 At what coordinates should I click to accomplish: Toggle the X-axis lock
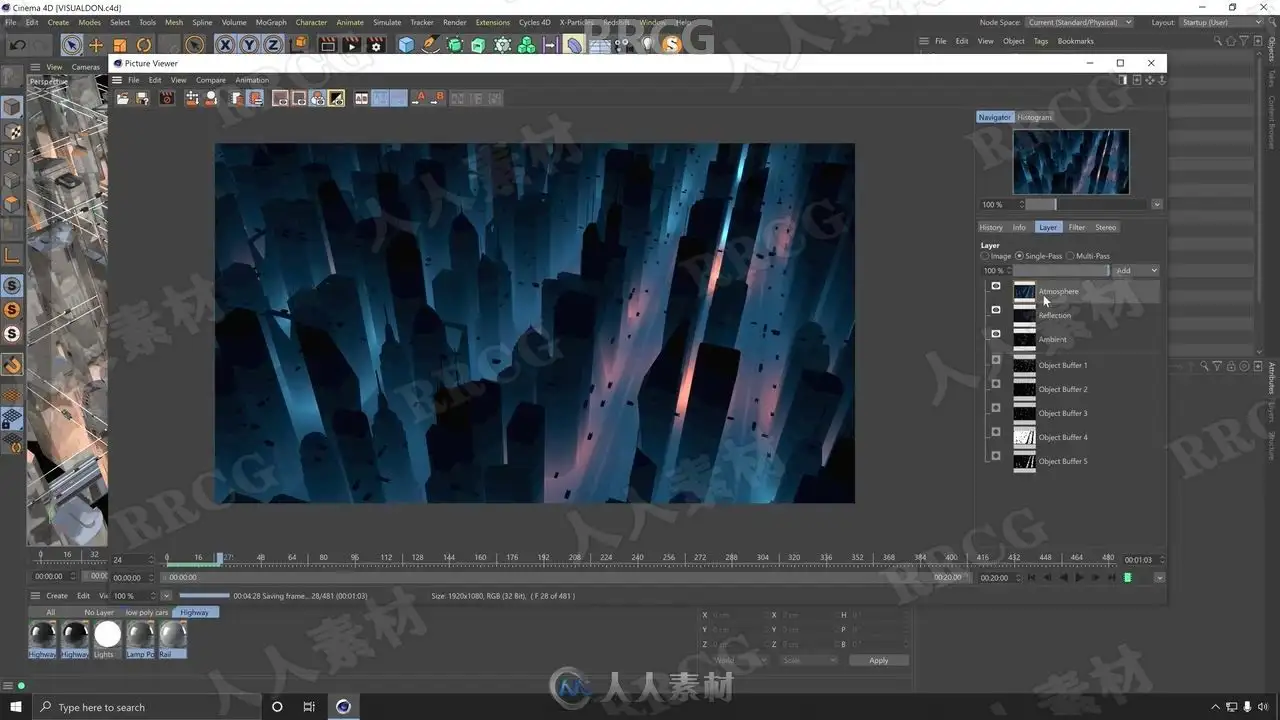[x=225, y=45]
